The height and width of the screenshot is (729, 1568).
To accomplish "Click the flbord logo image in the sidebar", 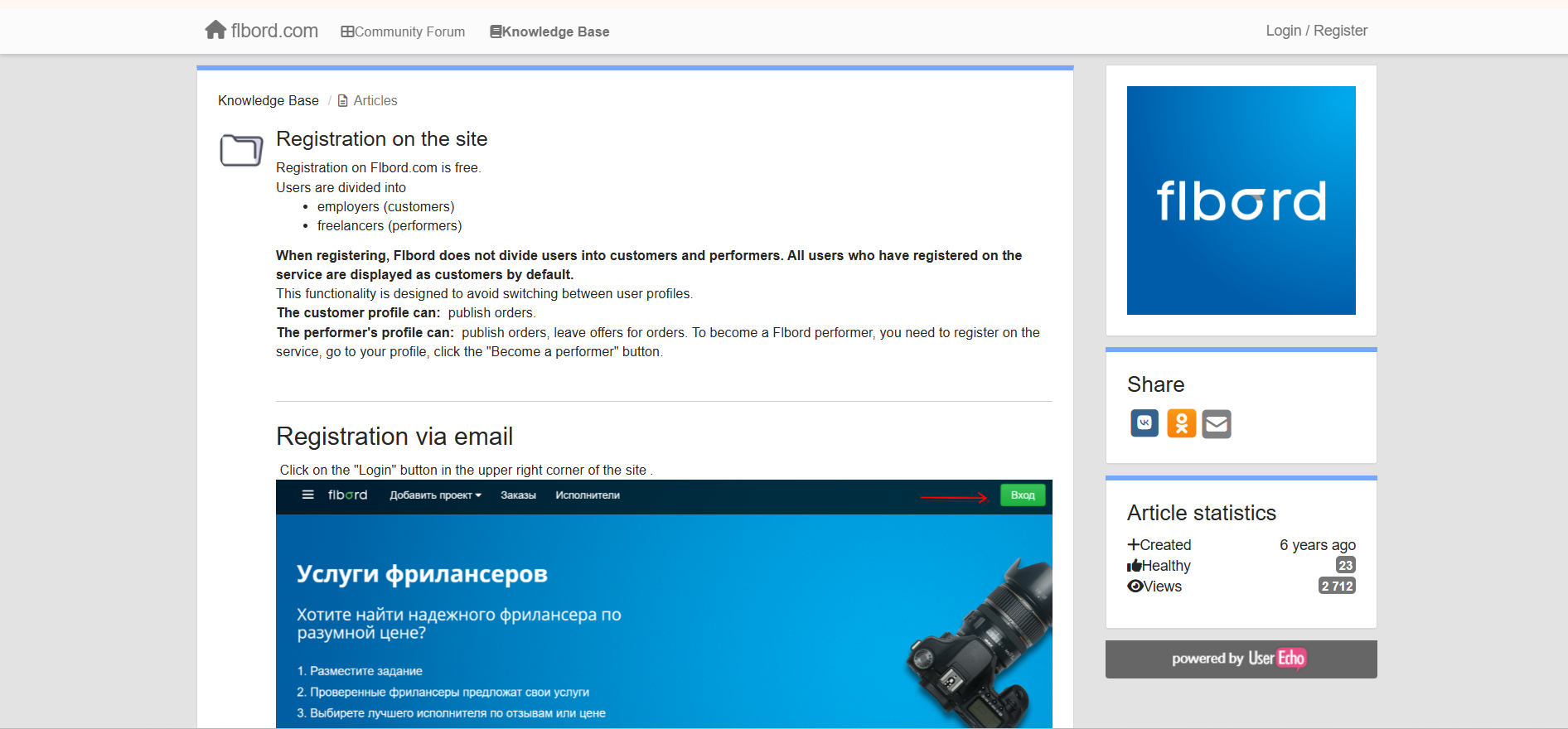I will pos(1241,200).
